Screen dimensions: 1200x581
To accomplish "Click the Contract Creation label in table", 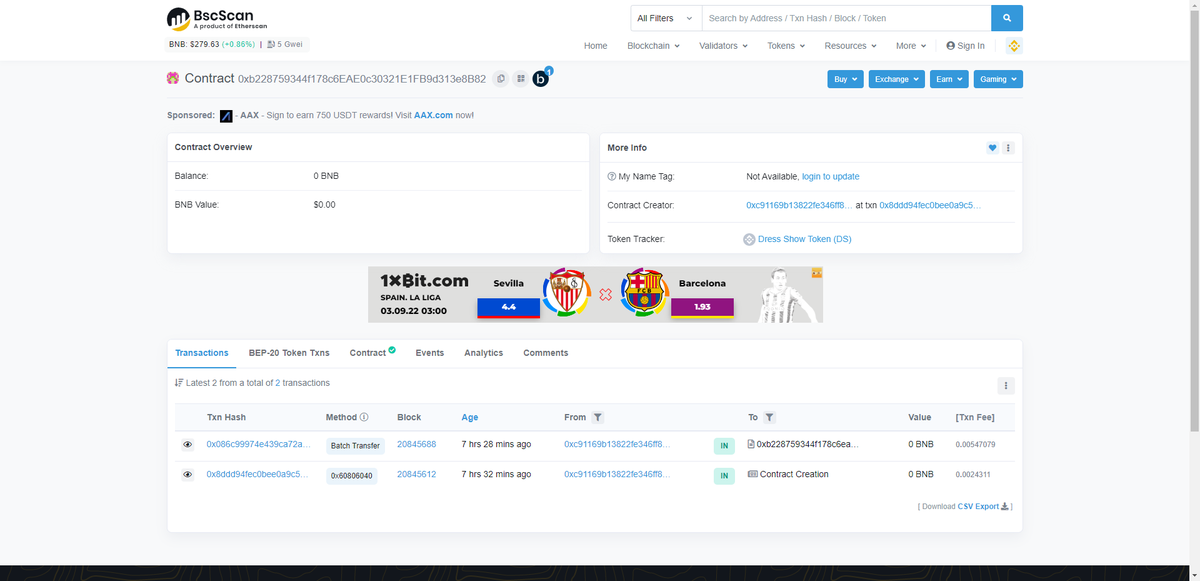I will coord(794,474).
